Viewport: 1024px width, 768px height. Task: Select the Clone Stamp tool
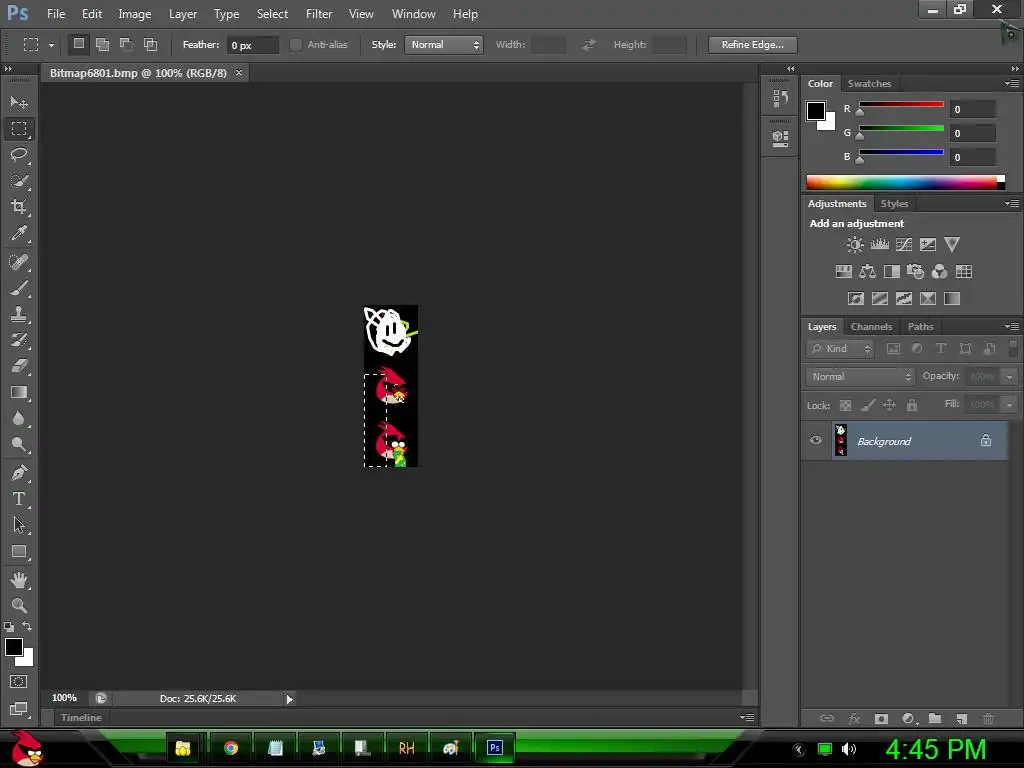click(19, 314)
